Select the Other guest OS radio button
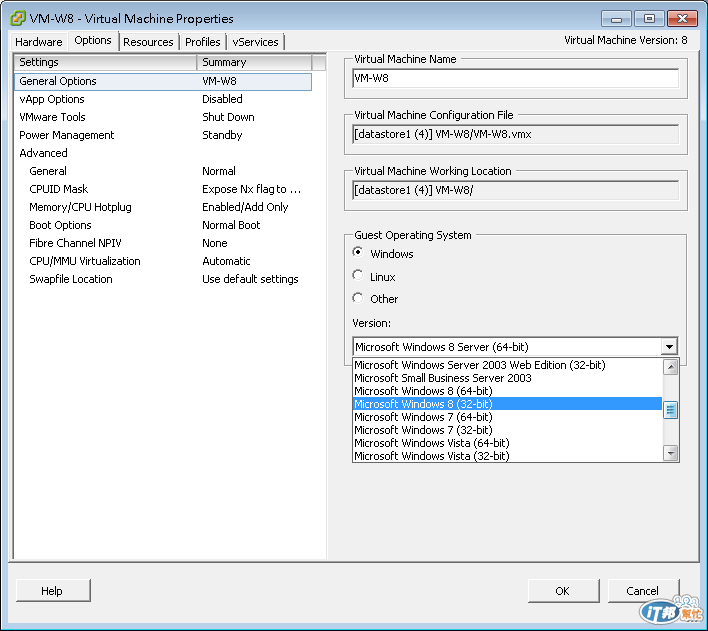The height and width of the screenshot is (631, 708). [358, 298]
